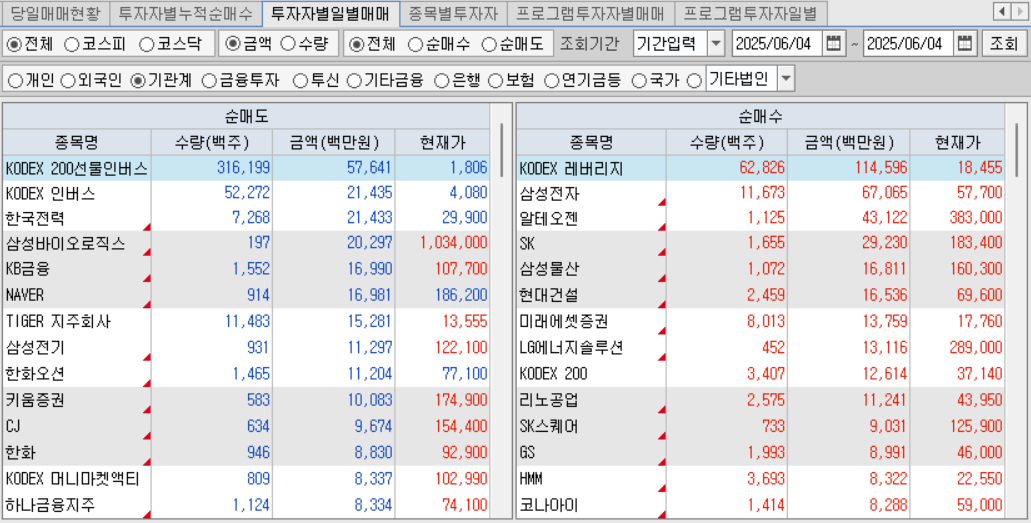The width and height of the screenshot is (1031, 523).
Task: Click the 순매도 table scrollbar
Action: point(501,149)
